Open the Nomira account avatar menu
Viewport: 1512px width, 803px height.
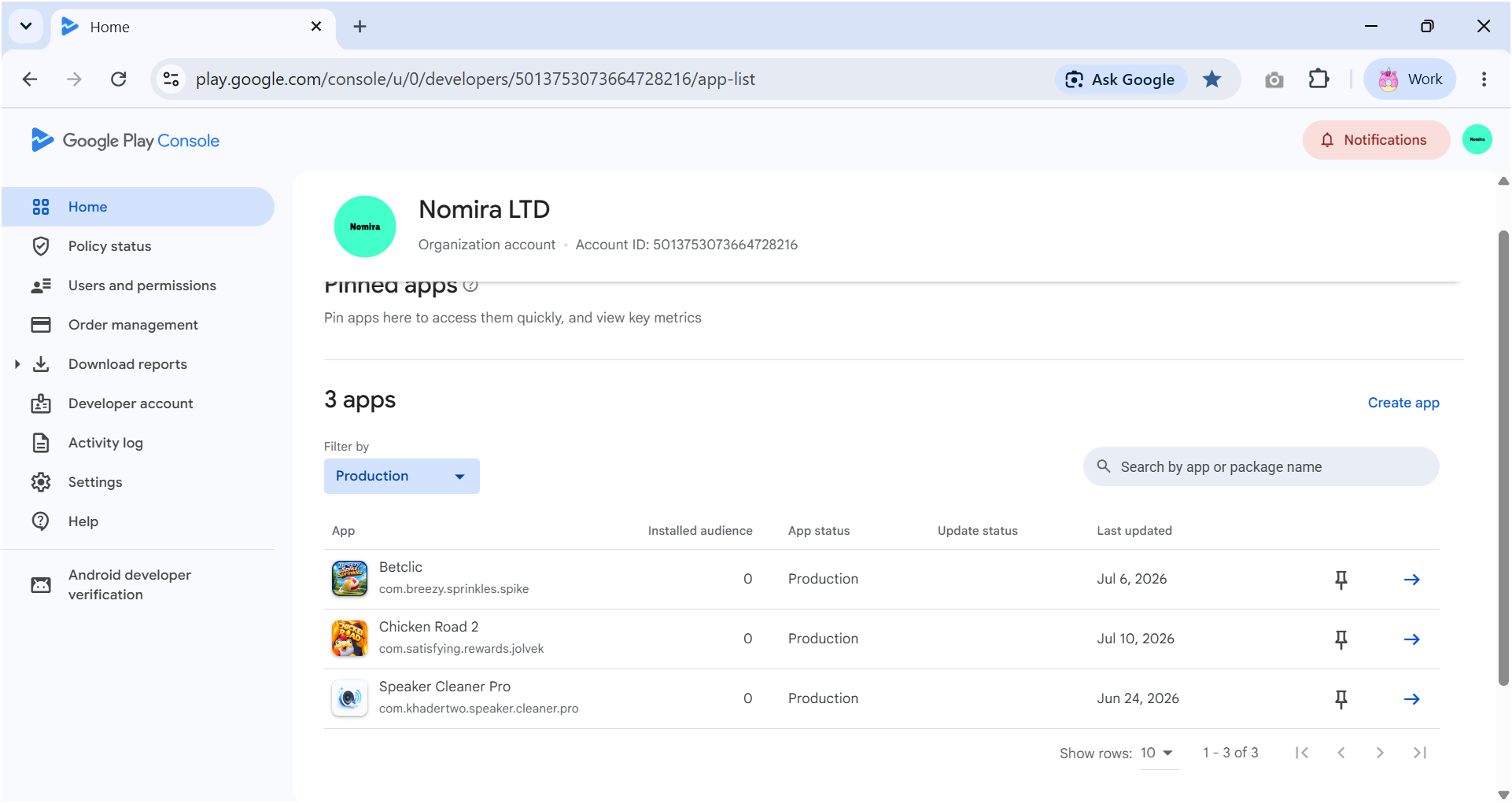click(1477, 140)
